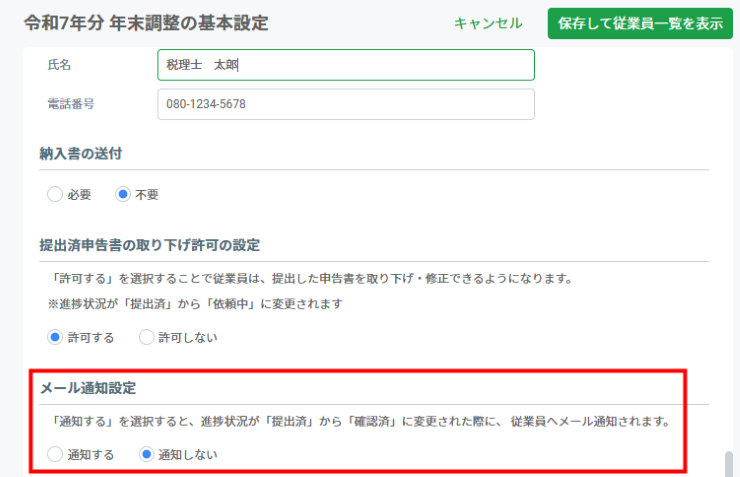This screenshot has height=477, width=740.
Task: Click the vertical scrollbar thumb
Action: (x=730, y=464)
